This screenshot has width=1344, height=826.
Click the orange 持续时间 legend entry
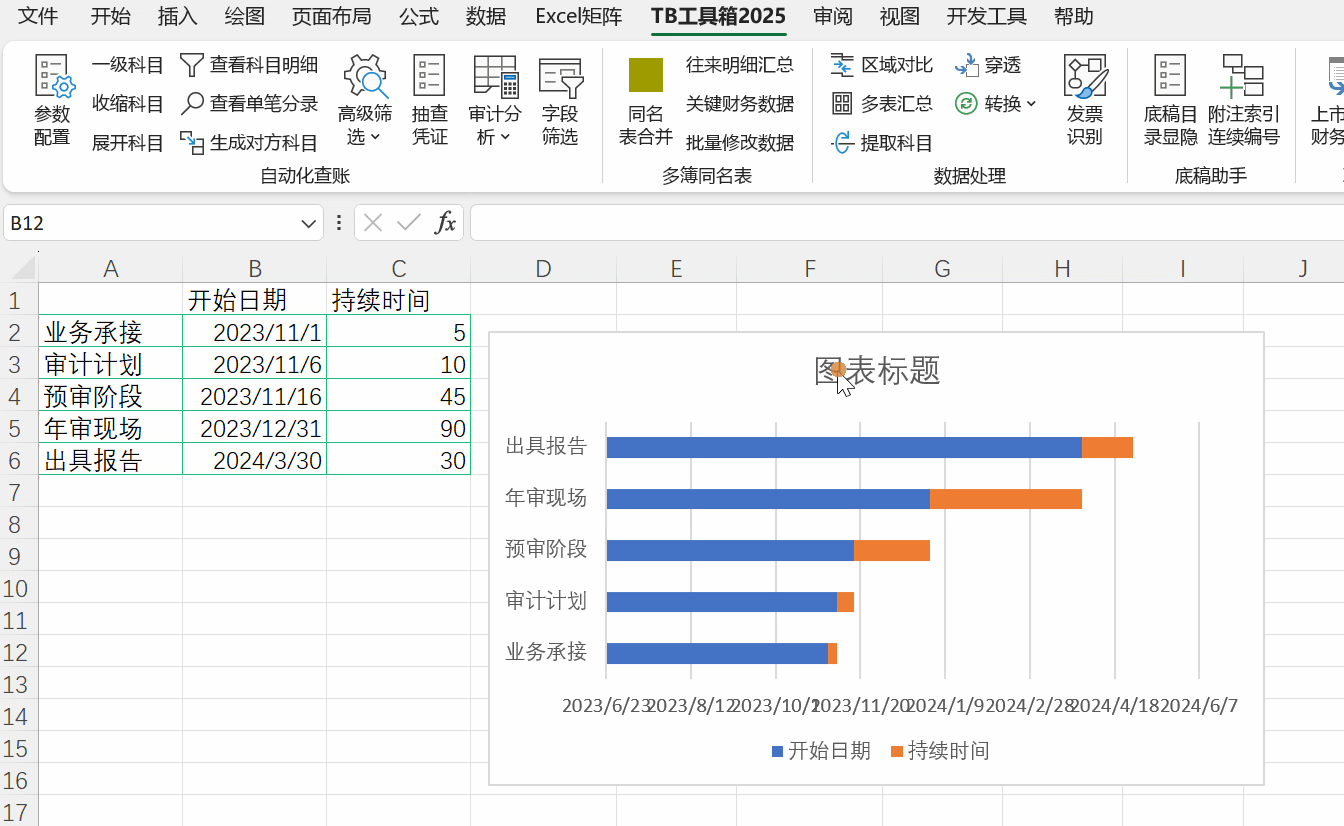coord(940,751)
